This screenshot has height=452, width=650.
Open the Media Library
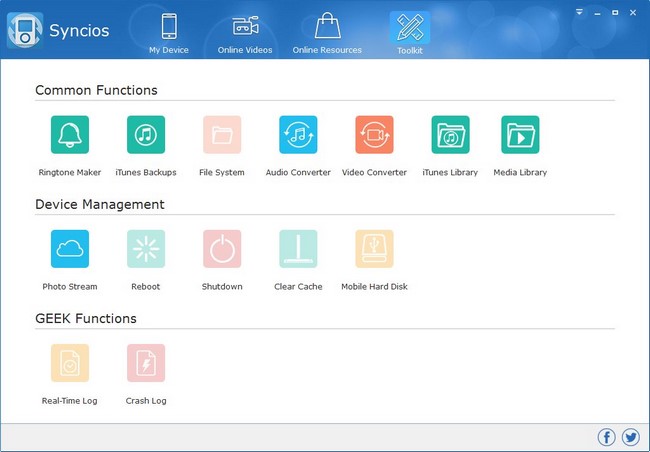click(x=520, y=135)
